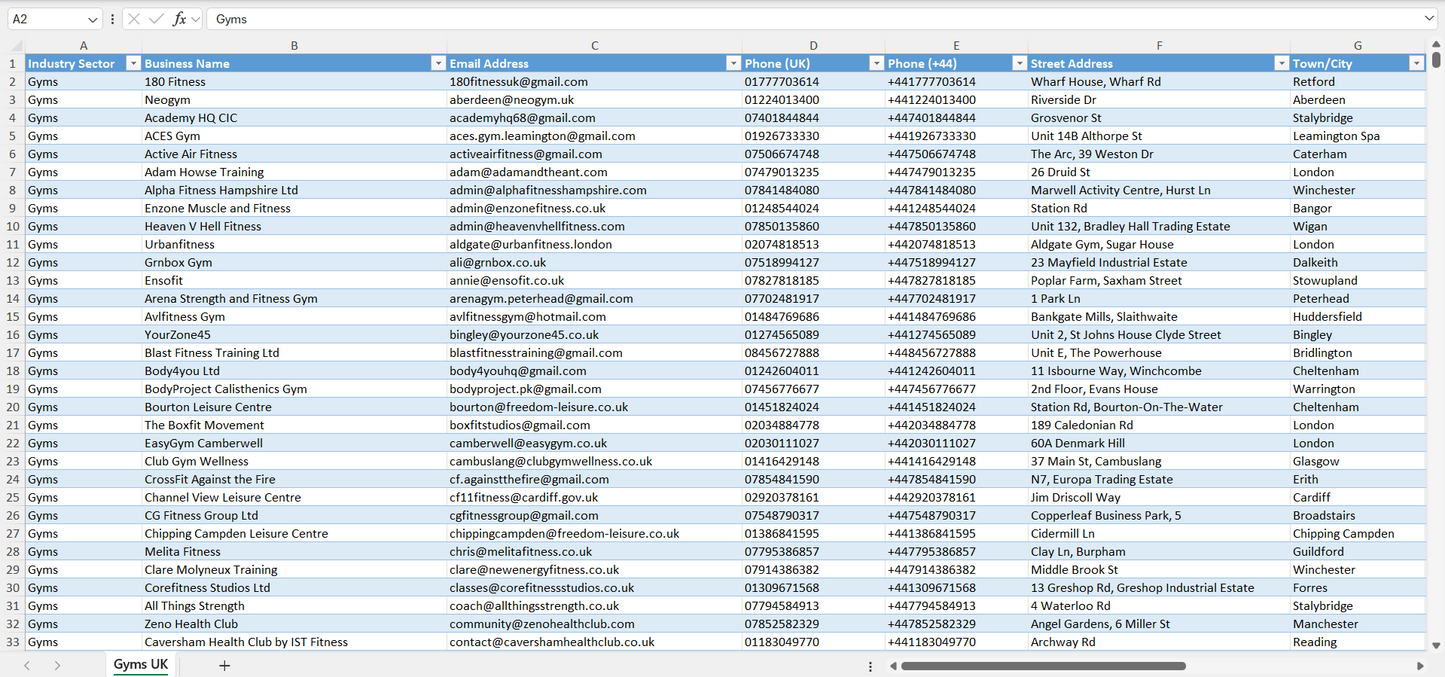Click the horizontal scrollbar right arrow
The height and width of the screenshot is (677, 1445).
[1420, 666]
